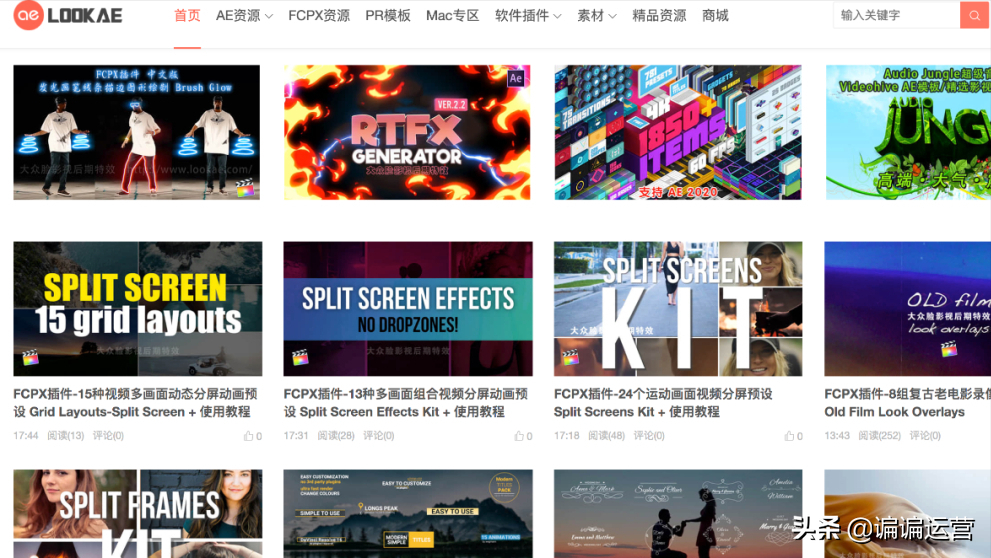Click 评论(0) under the Split Screen Effects post
Image resolution: width=991 pixels, height=558 pixels.
click(379, 435)
